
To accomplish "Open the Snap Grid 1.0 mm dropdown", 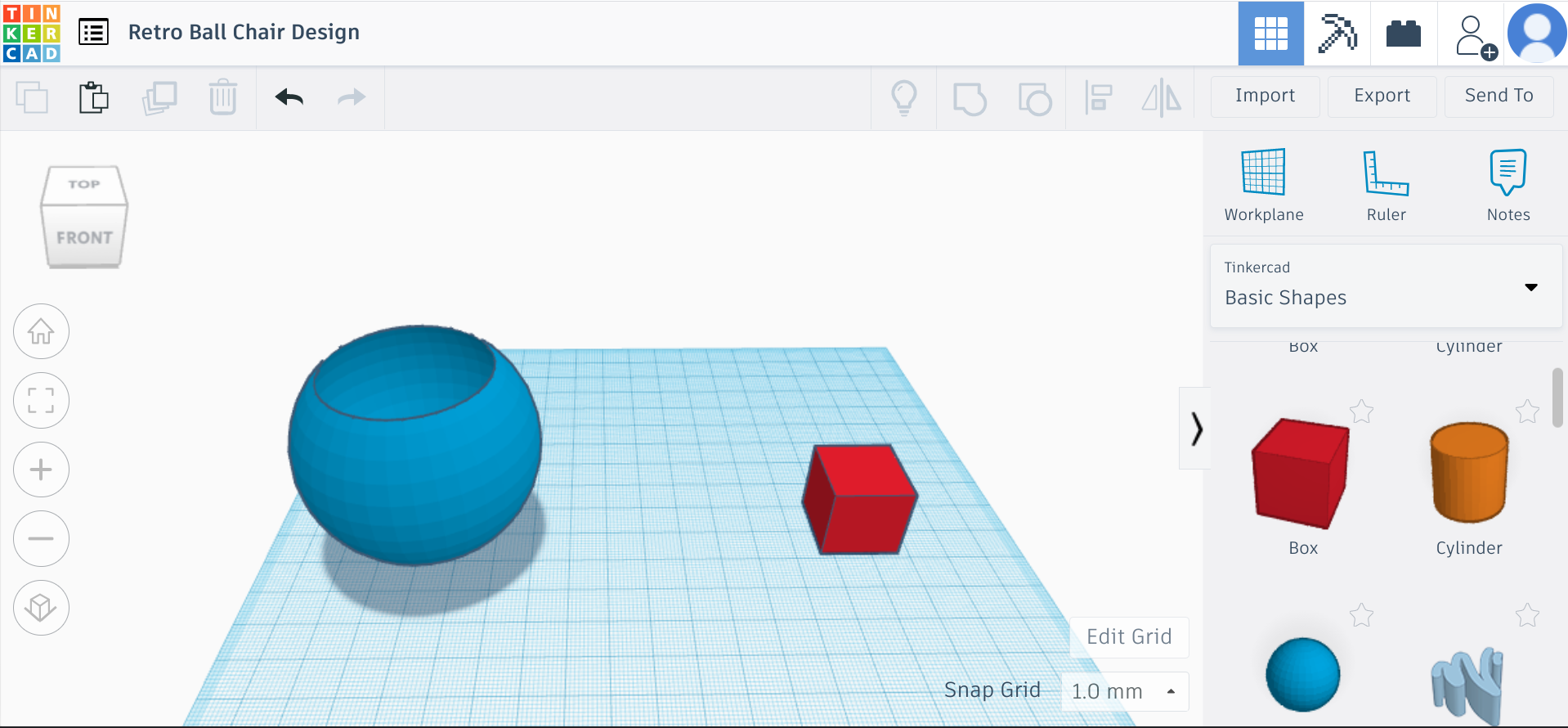I will [1125, 692].
